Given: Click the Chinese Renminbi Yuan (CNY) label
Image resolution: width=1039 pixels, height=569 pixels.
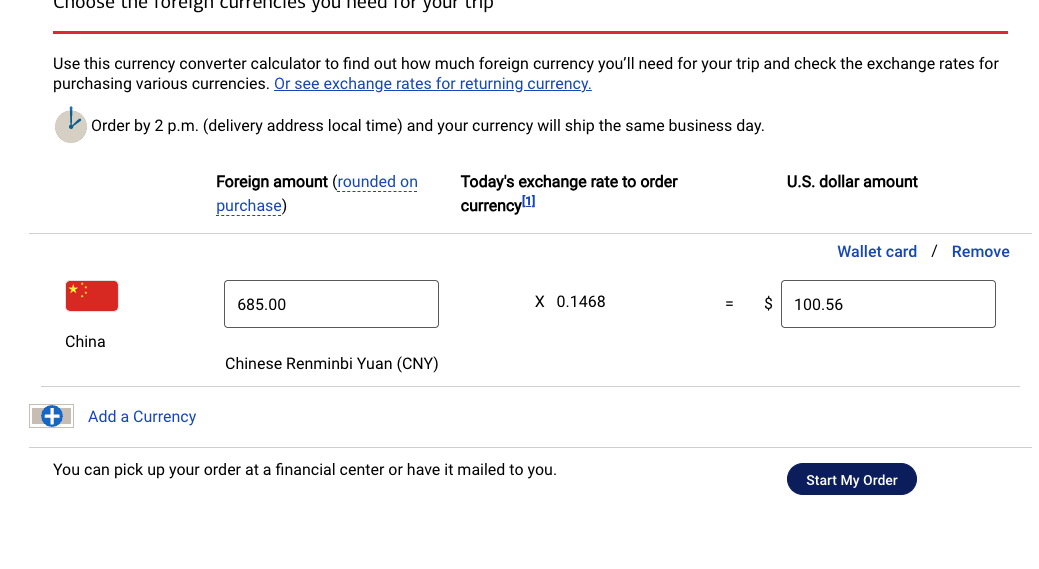Looking at the screenshot, I should [x=331, y=364].
